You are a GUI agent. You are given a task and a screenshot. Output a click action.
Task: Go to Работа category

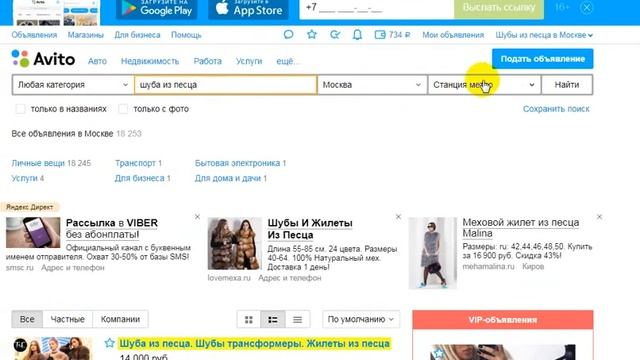coord(207,61)
